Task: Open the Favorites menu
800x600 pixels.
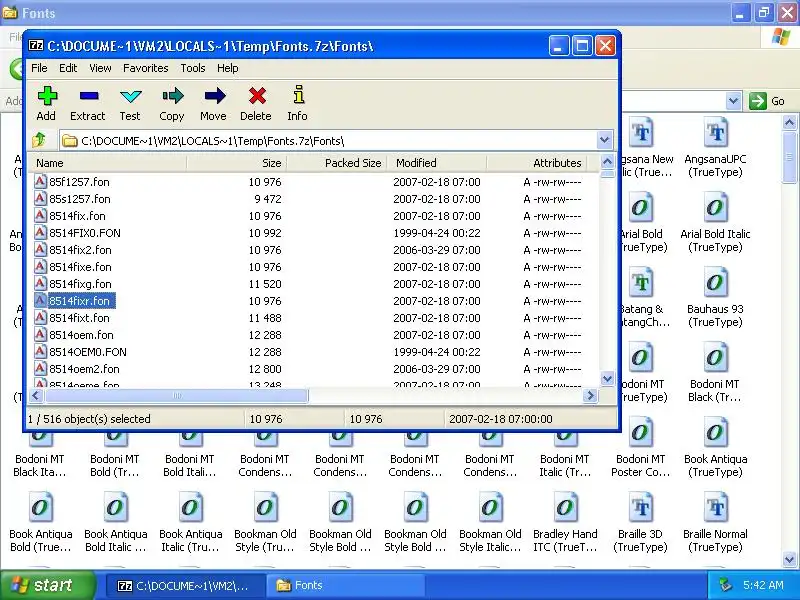Action: (145, 68)
